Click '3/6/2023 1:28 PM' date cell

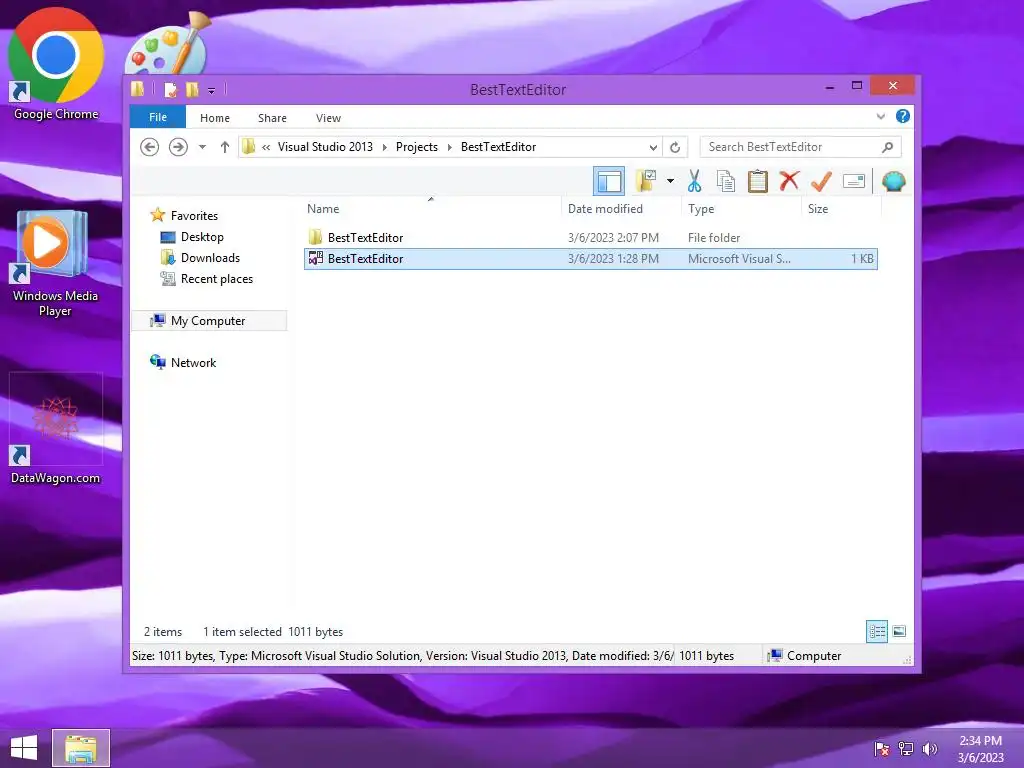[613, 259]
